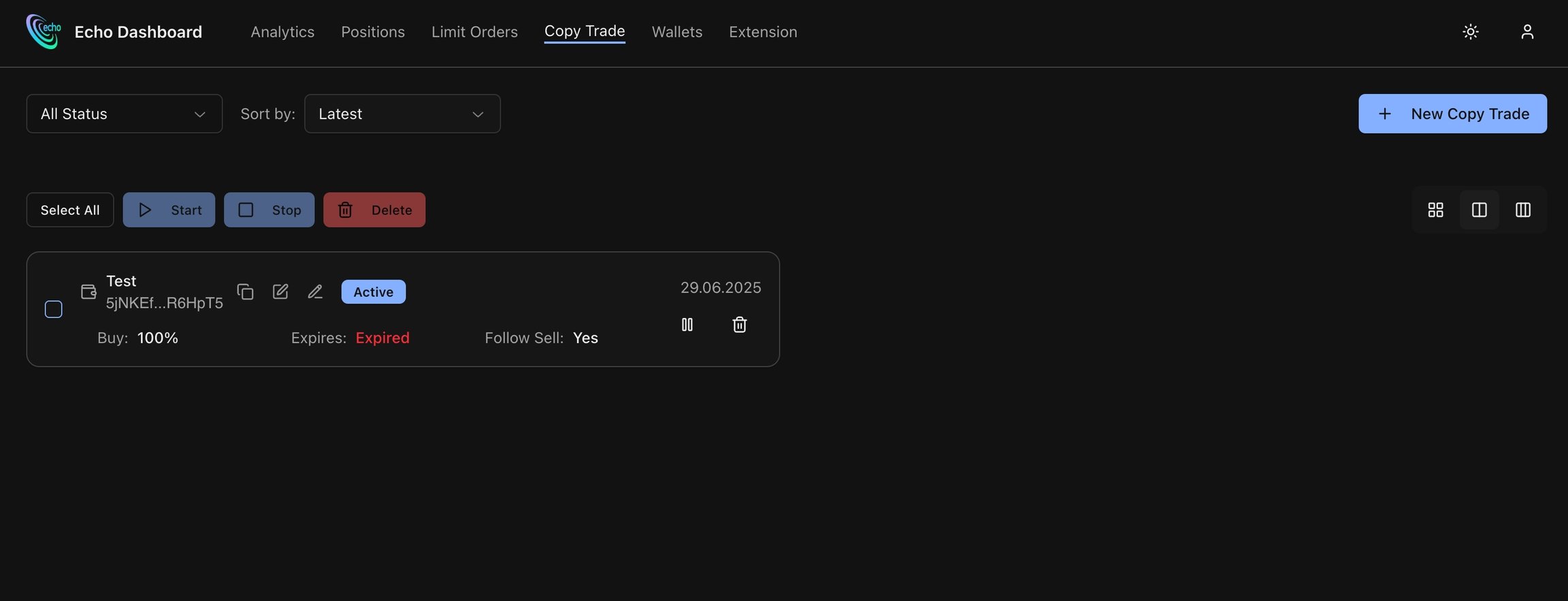
Task: Click the wallet icon beside Test
Action: click(x=88, y=291)
